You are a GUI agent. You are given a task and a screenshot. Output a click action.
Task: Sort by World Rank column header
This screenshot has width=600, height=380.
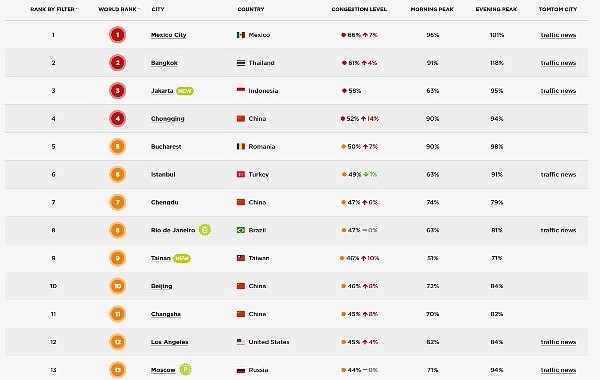pyautogui.click(x=119, y=9)
